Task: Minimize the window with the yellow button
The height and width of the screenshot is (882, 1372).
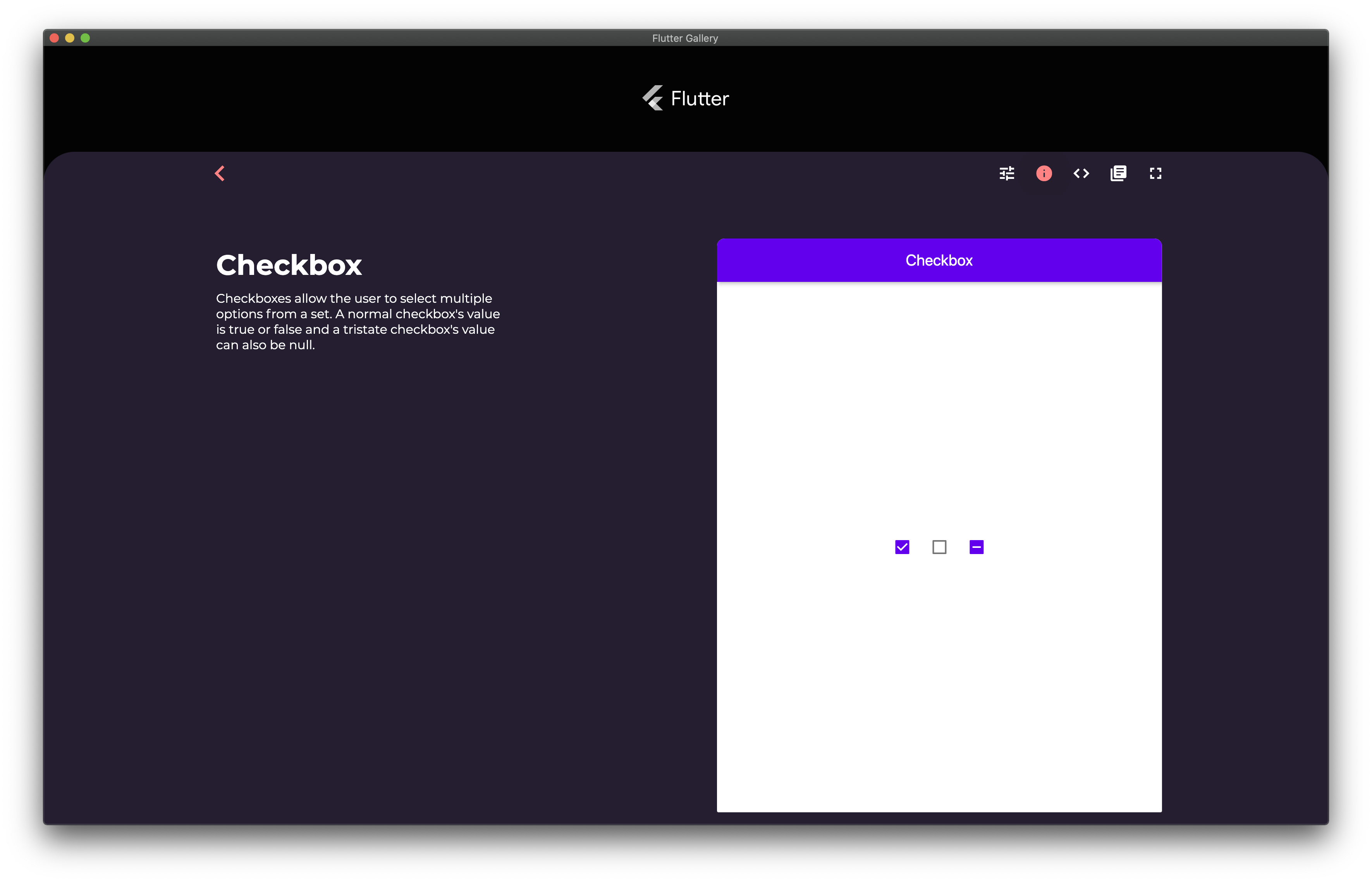Action: coord(70,38)
